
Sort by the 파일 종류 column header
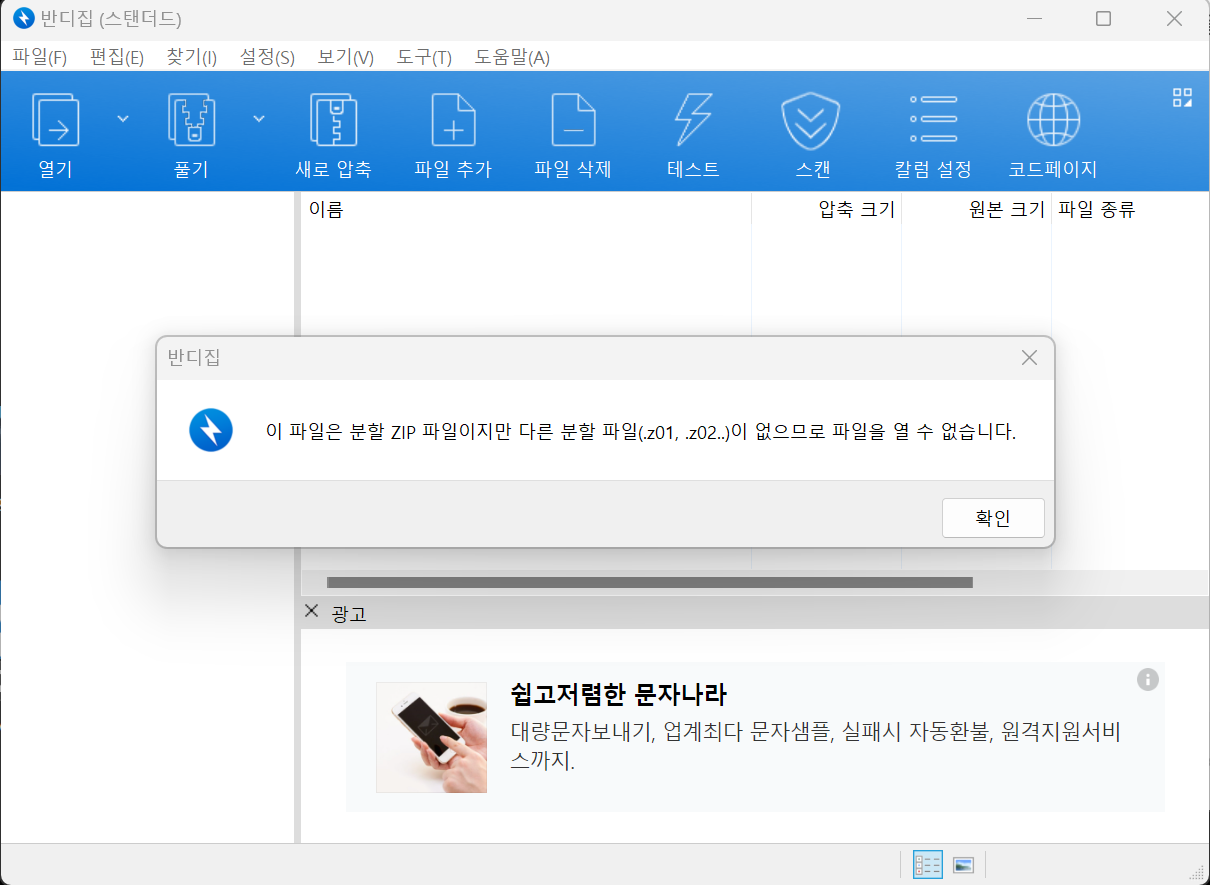point(1130,210)
